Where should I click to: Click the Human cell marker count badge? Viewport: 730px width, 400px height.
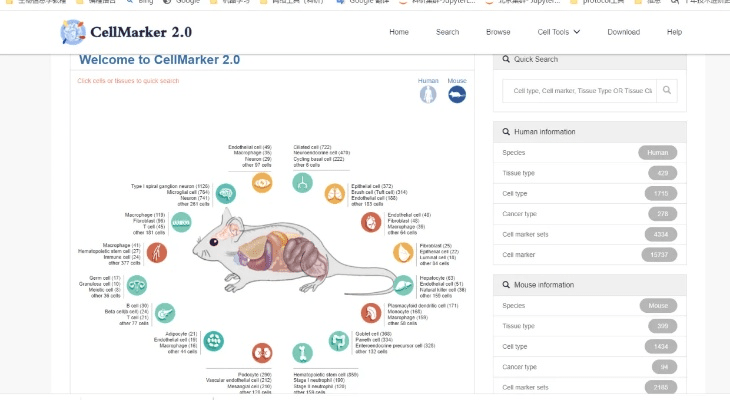click(657, 255)
